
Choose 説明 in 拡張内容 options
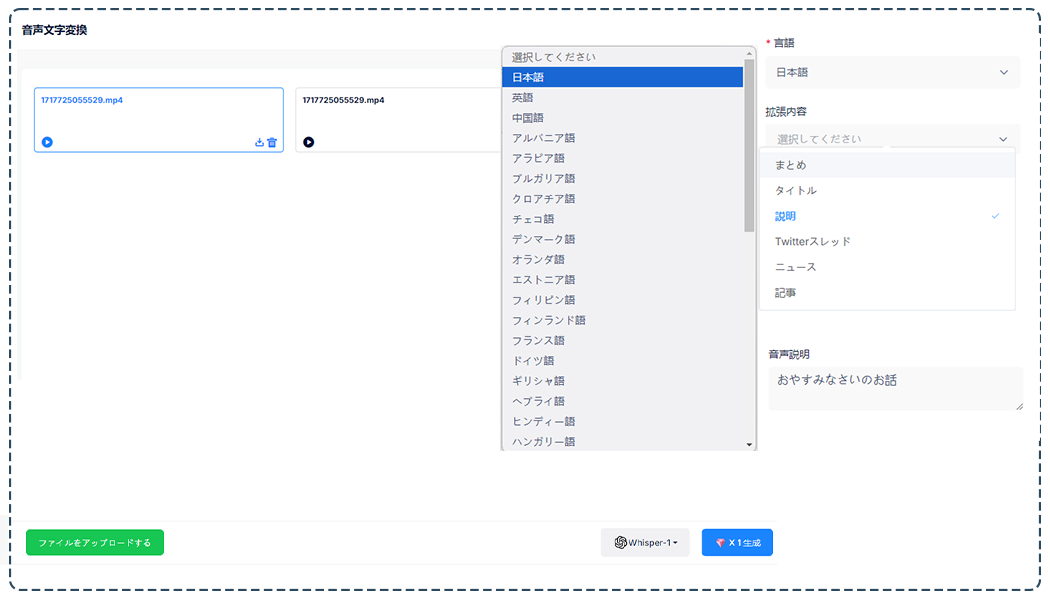click(x=887, y=216)
